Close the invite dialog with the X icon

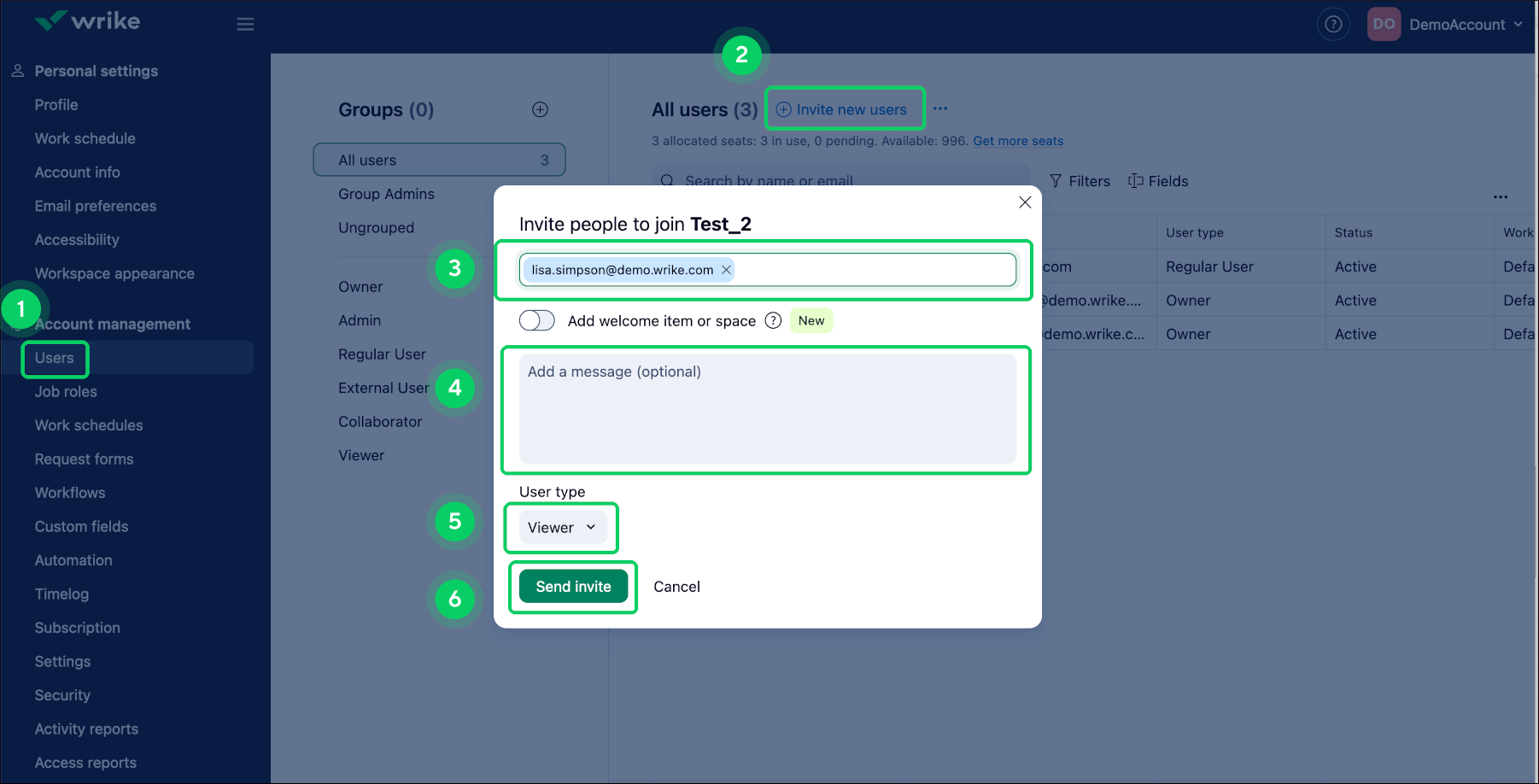click(1025, 202)
